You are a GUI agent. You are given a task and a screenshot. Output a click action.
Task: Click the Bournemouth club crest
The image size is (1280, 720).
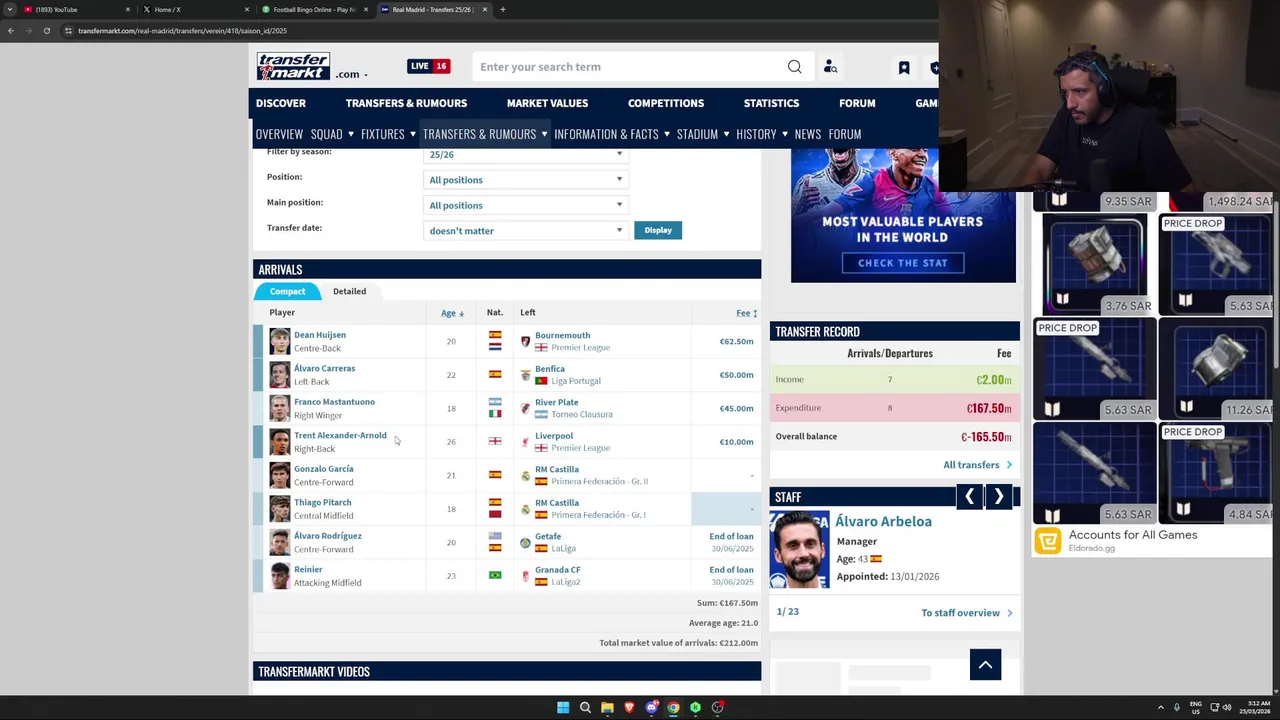click(x=526, y=341)
